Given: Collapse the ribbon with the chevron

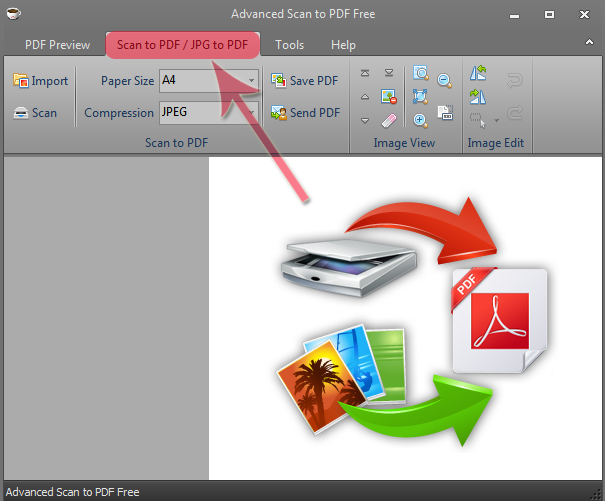Looking at the screenshot, I should [x=589, y=42].
